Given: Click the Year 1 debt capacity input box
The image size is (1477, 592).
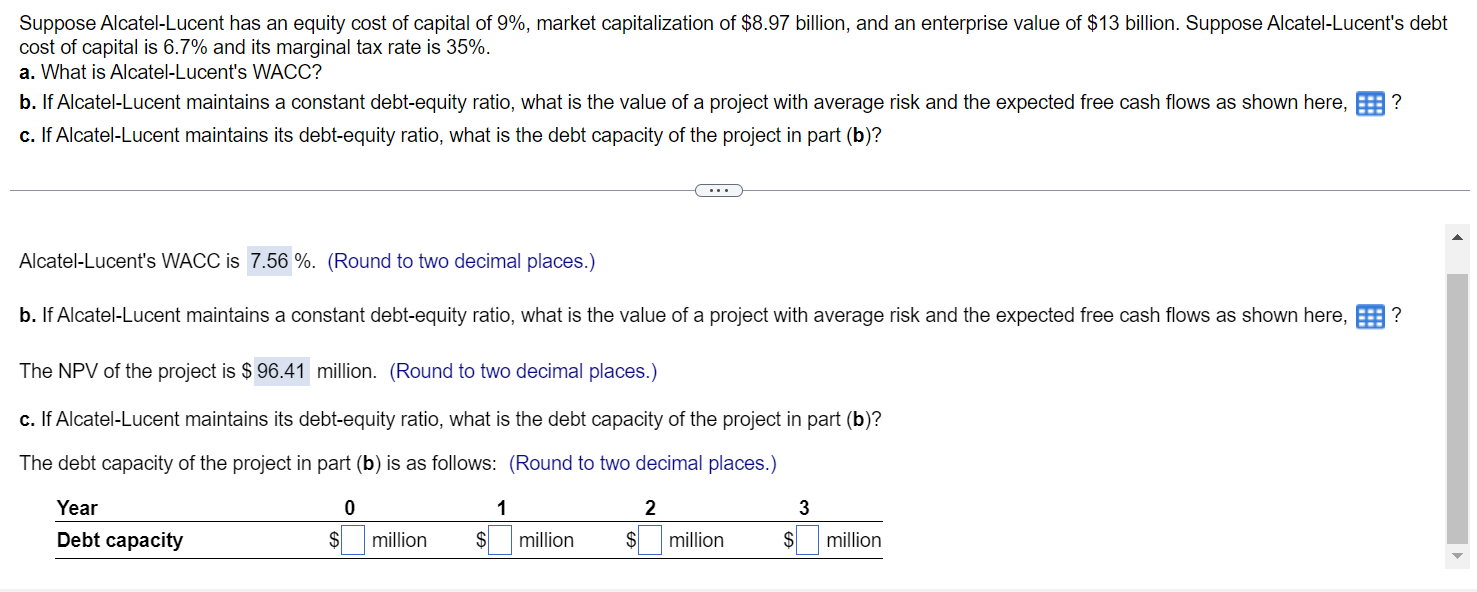Looking at the screenshot, I should (500, 541).
